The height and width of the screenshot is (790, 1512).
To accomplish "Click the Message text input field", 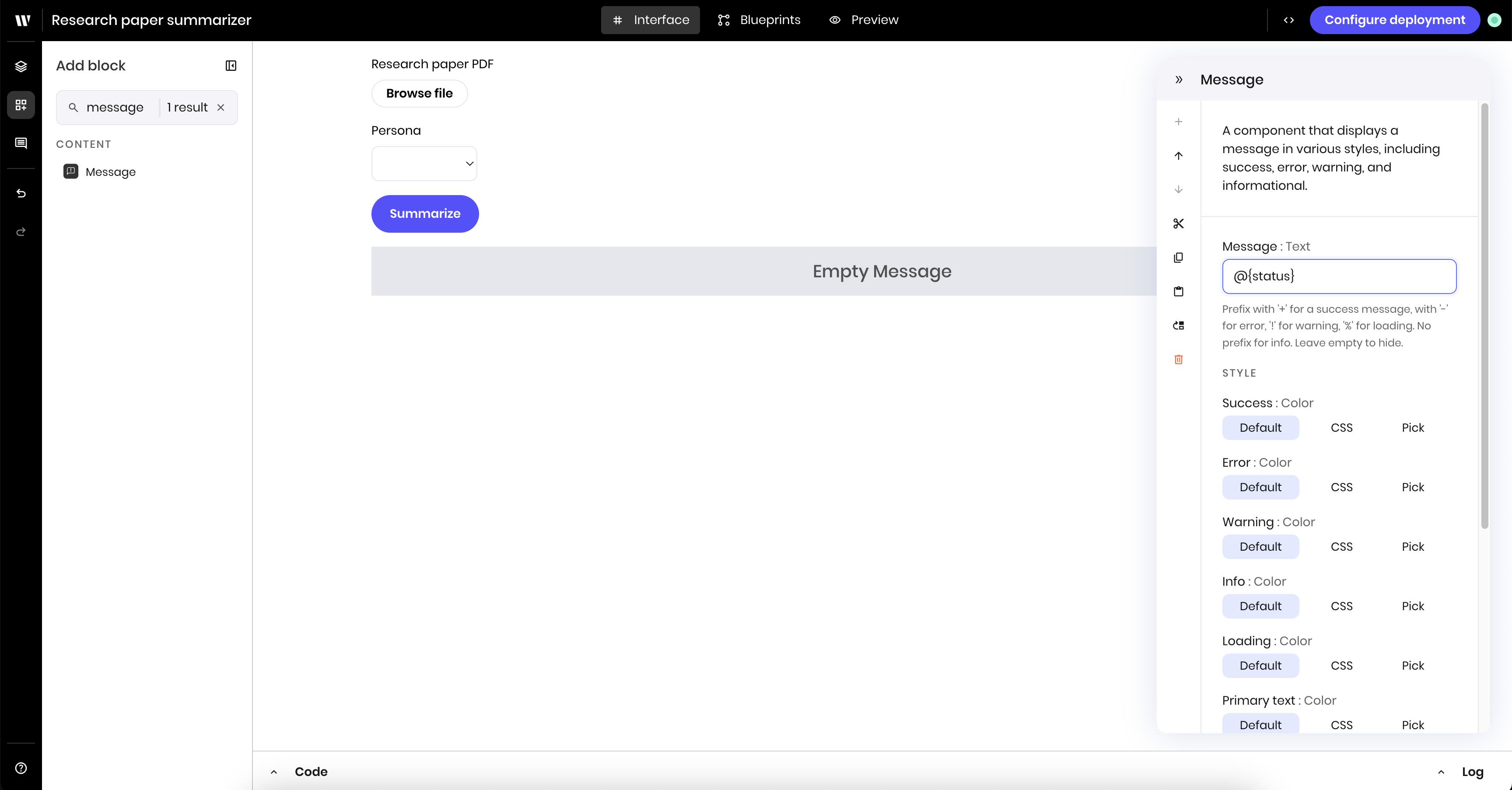I will tap(1338, 276).
